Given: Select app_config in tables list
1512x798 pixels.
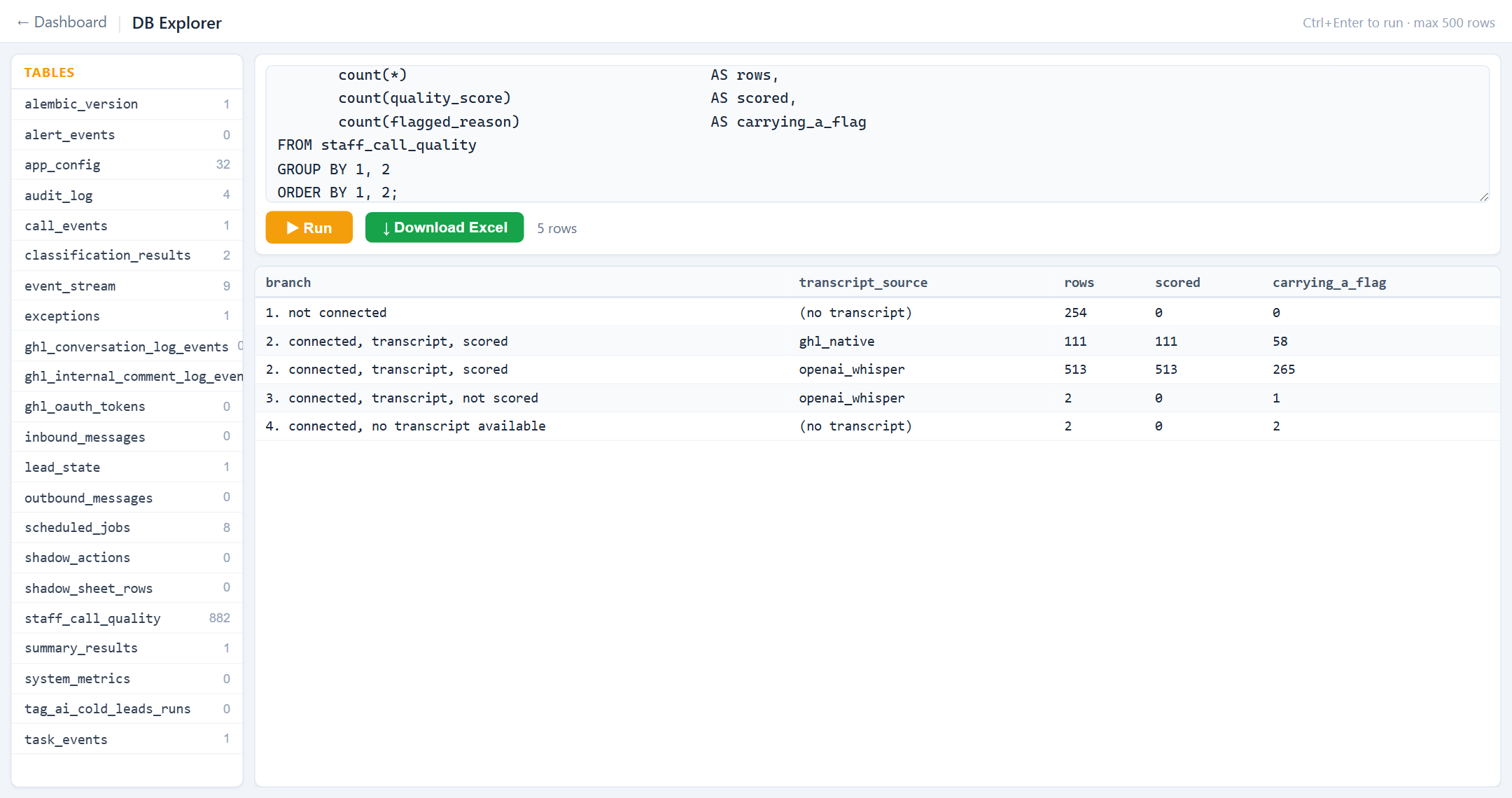Looking at the screenshot, I should click(x=127, y=164).
